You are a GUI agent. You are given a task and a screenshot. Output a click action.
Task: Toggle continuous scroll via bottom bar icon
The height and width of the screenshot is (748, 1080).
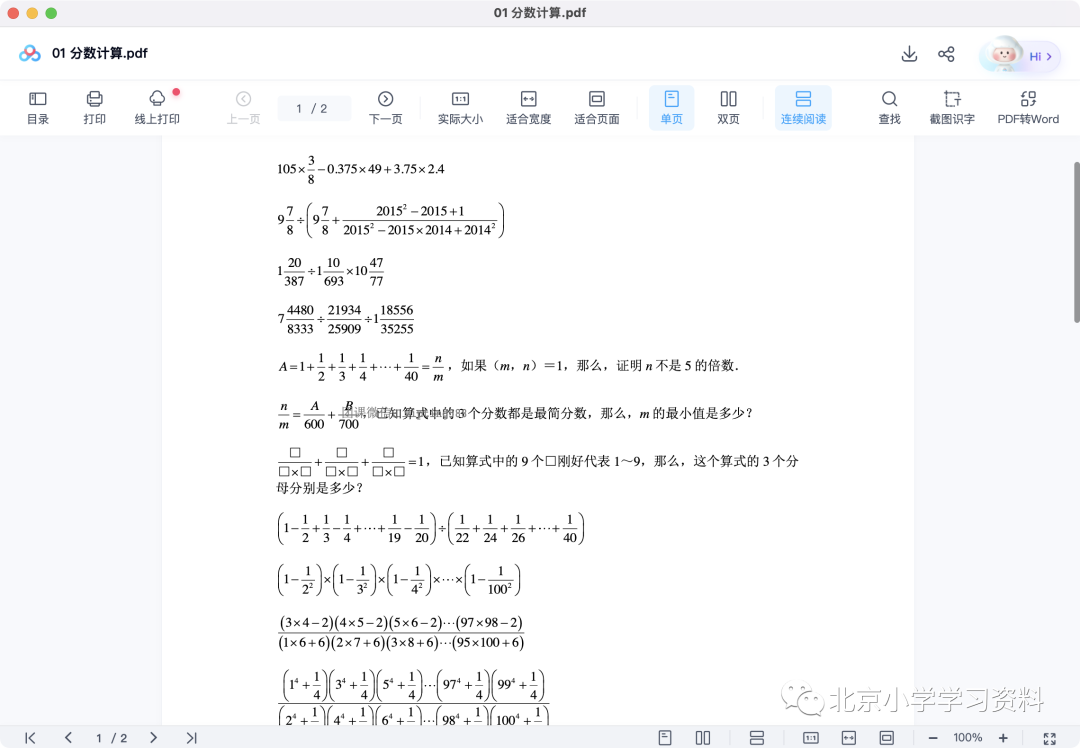click(x=756, y=738)
